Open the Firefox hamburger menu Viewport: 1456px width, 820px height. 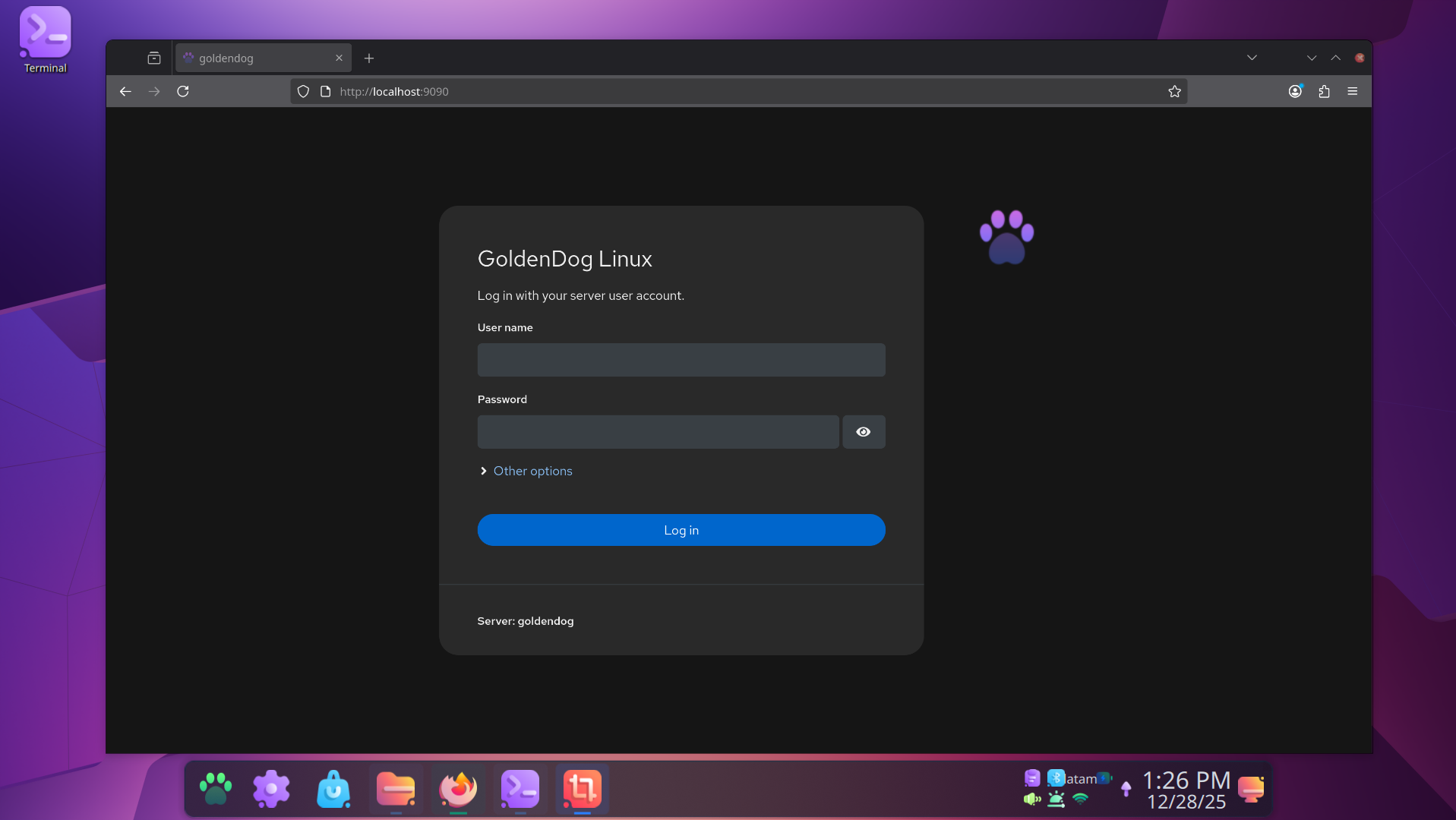[x=1352, y=91]
